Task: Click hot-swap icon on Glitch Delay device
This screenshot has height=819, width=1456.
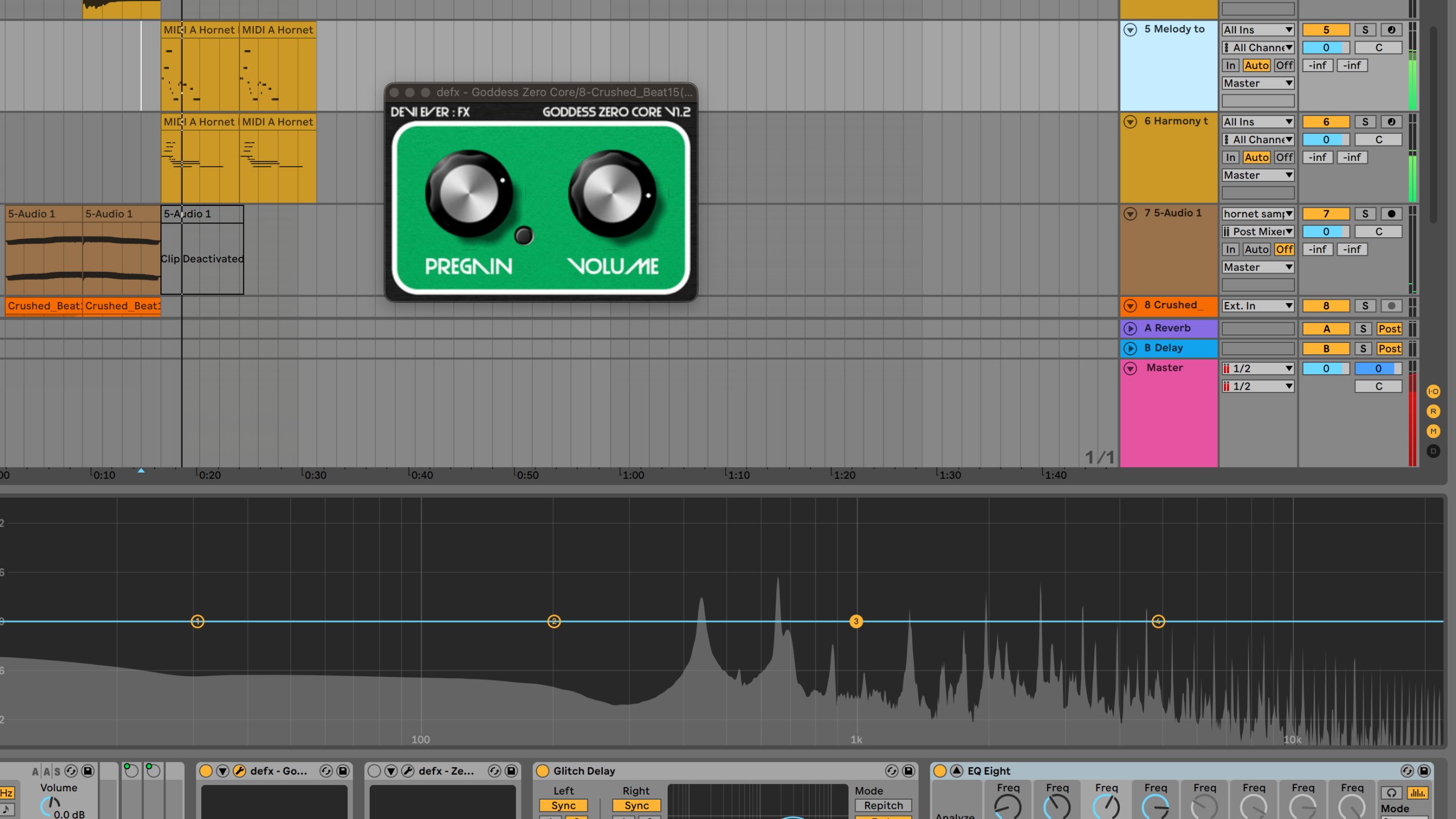Action: click(891, 771)
